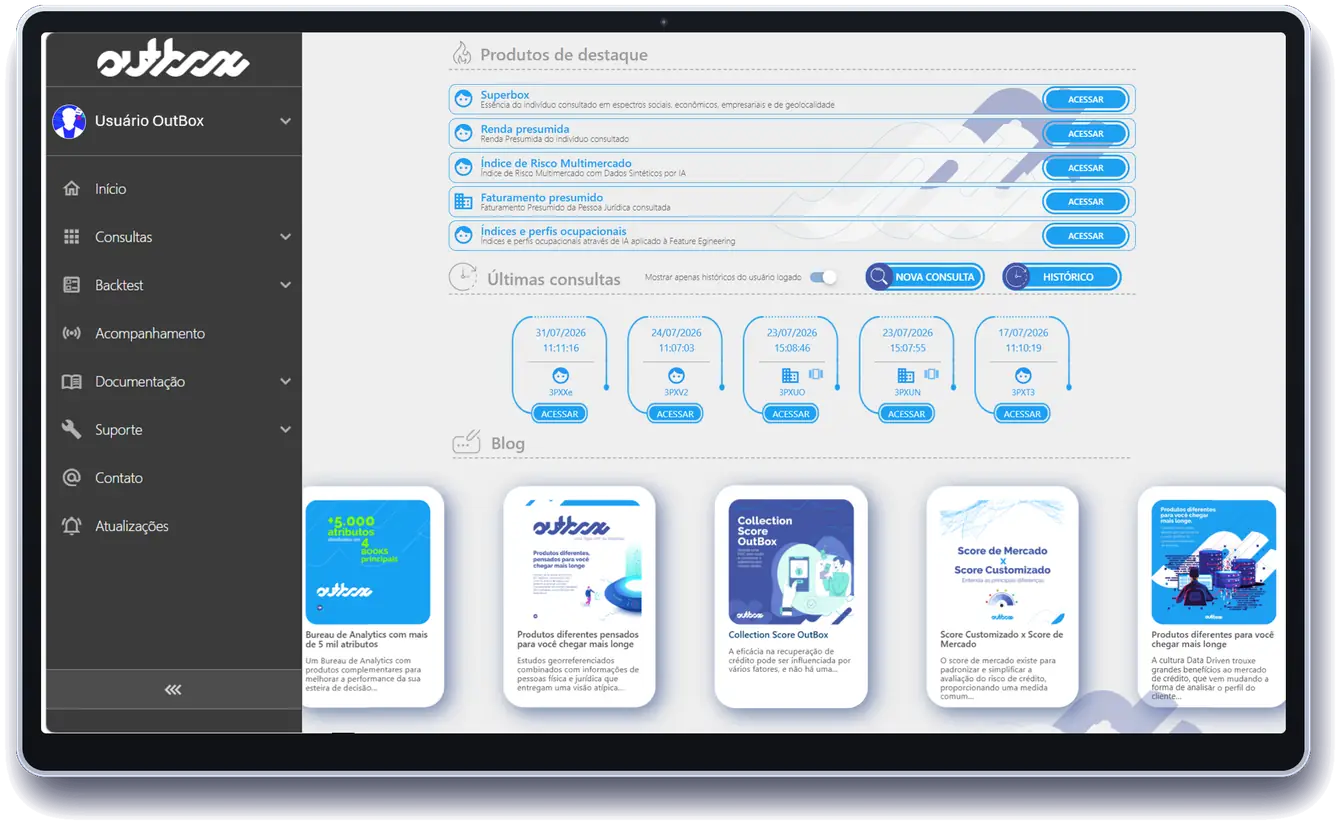1340x825 pixels.
Task: Expand the Documentação submenu chevron
Action: (x=285, y=381)
